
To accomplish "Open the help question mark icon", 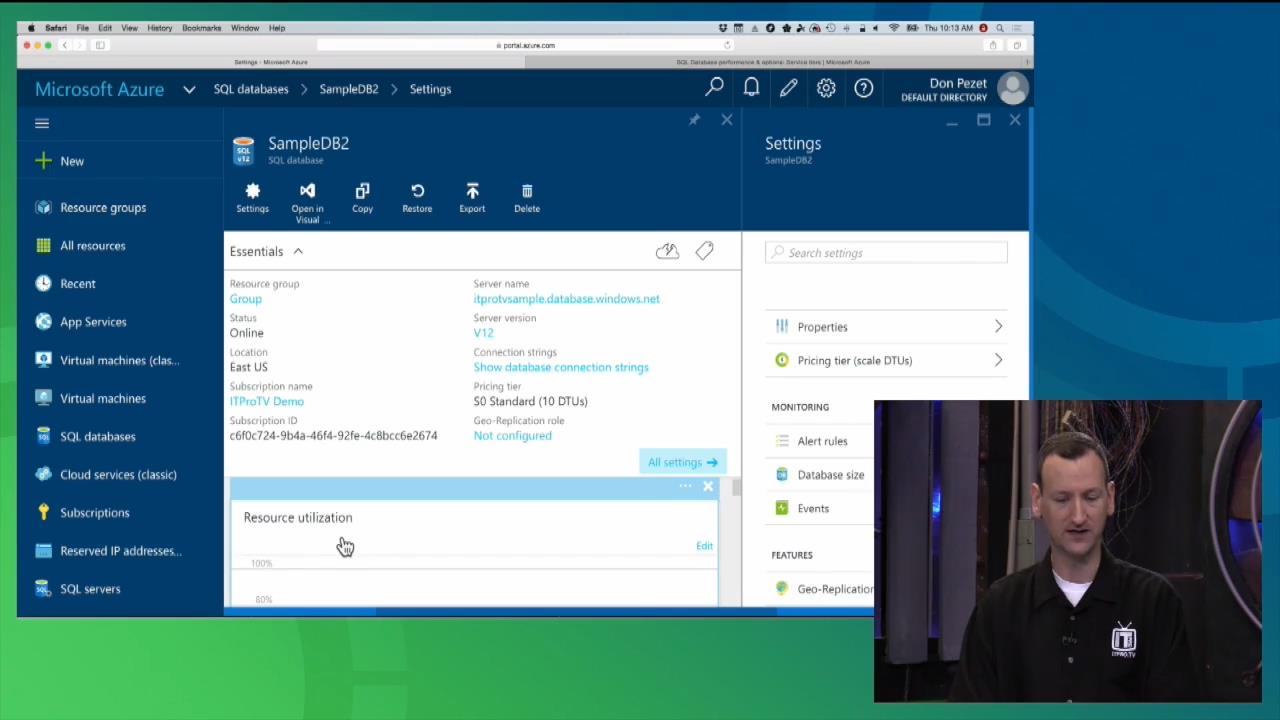I will tap(863, 88).
